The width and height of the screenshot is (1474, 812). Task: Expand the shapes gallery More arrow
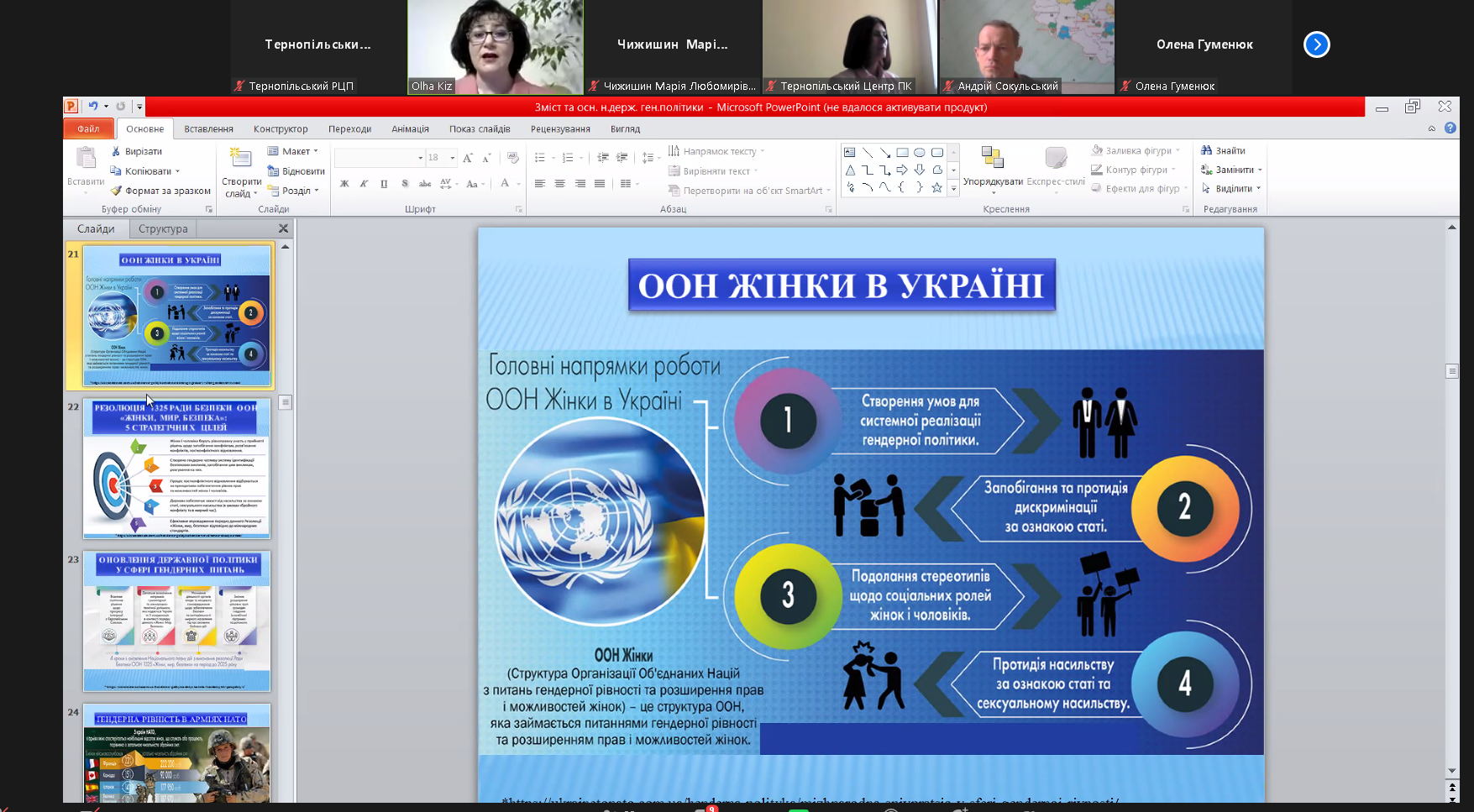coord(953,189)
